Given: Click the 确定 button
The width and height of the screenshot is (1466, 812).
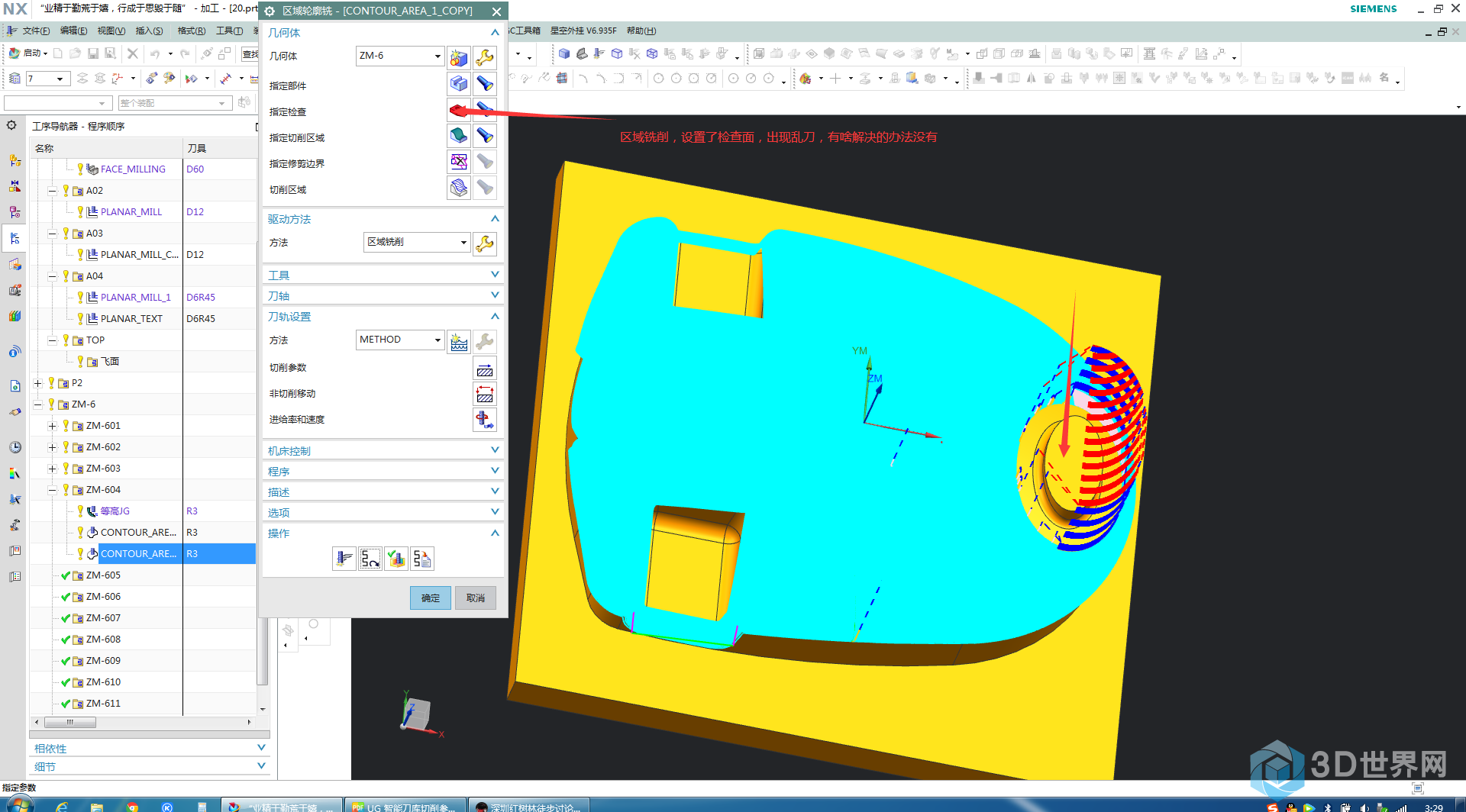Looking at the screenshot, I should click(431, 598).
